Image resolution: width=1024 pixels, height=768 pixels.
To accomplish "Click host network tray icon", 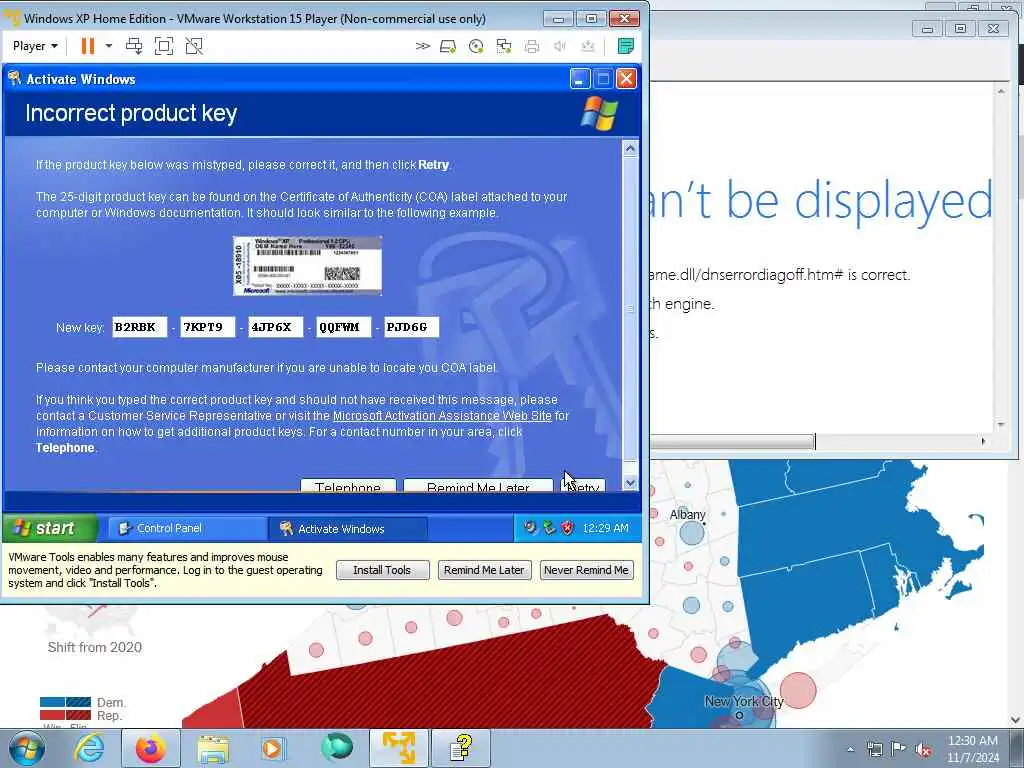I will 874,749.
